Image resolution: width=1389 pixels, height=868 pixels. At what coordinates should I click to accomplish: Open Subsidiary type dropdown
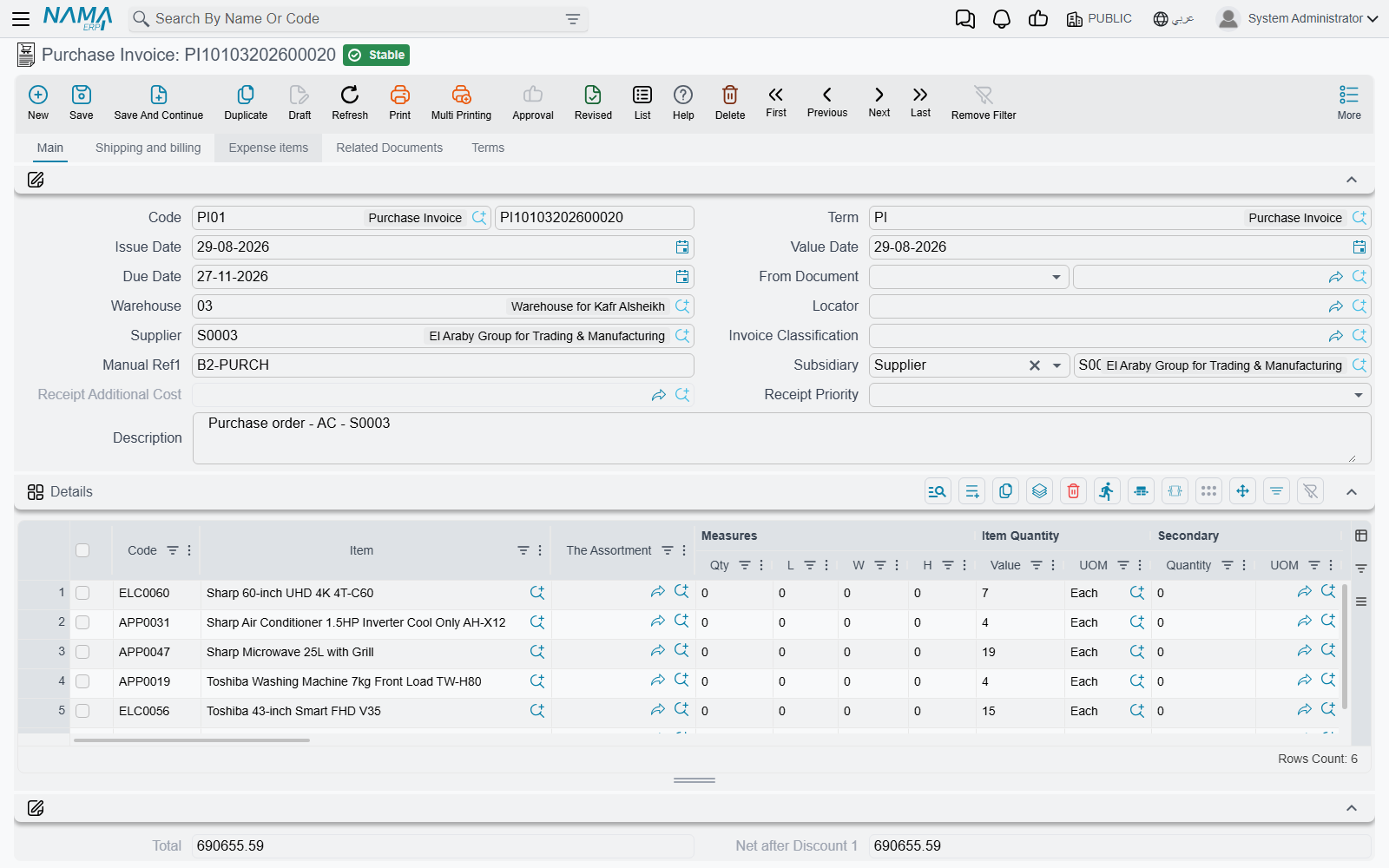[1057, 365]
